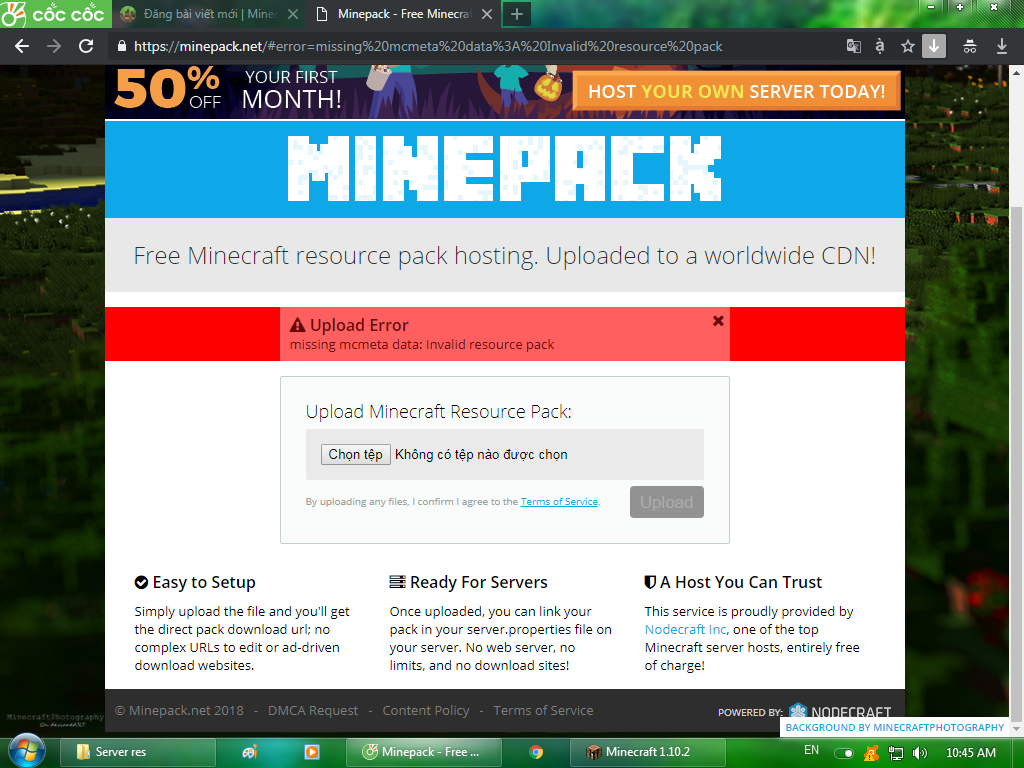Open the footer 'Terms of Service' link
This screenshot has width=1024, height=768.
(543, 711)
